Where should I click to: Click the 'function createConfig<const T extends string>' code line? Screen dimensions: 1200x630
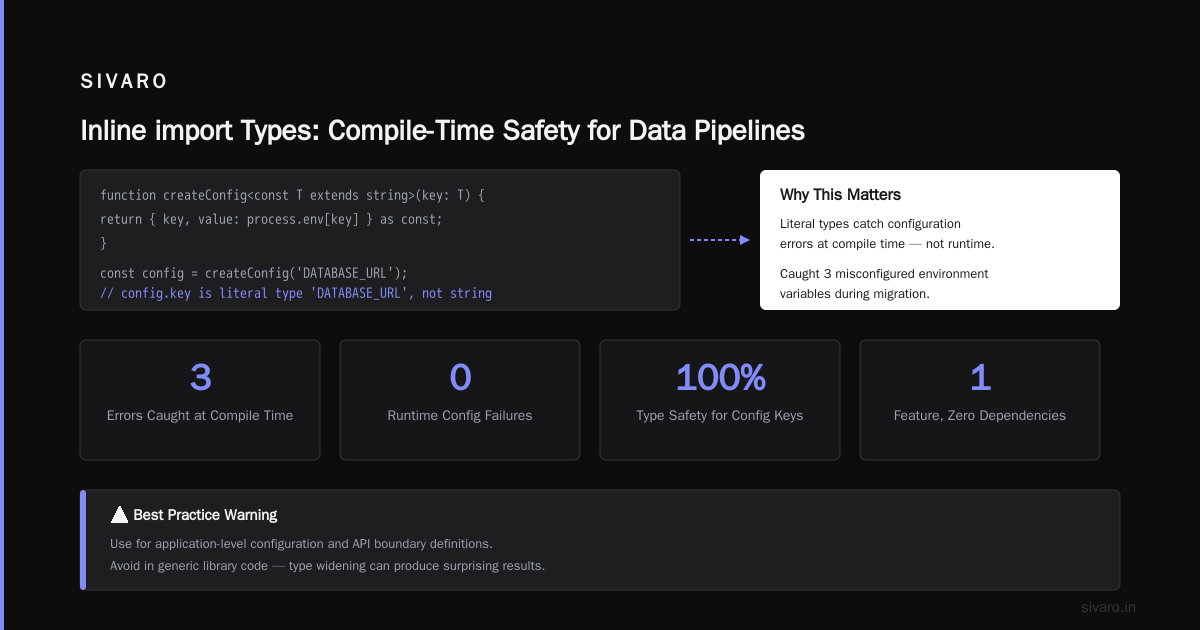point(292,194)
